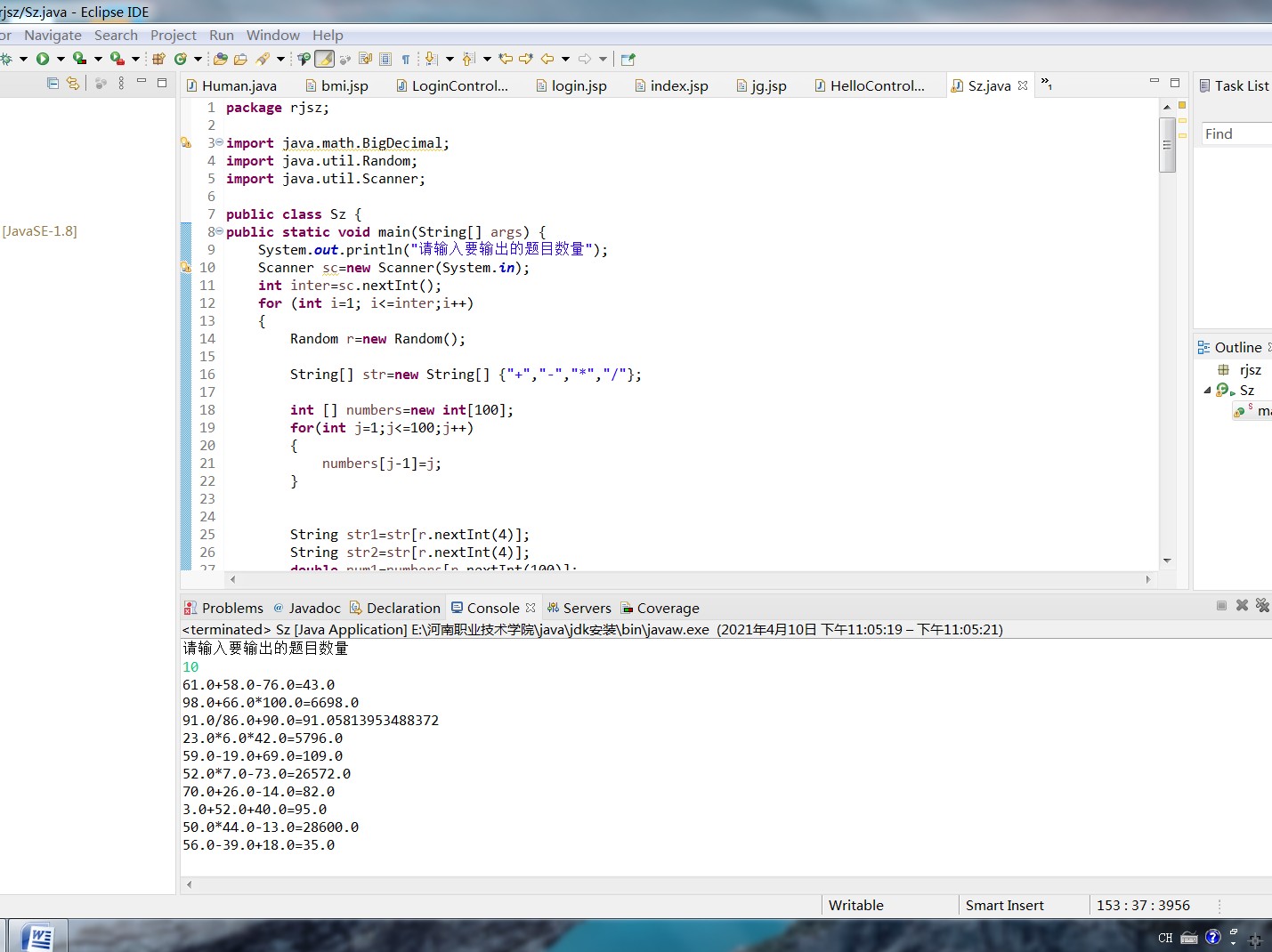Open the Search icon dropdown arrow
This screenshot has width=1272, height=952.
tap(280, 60)
